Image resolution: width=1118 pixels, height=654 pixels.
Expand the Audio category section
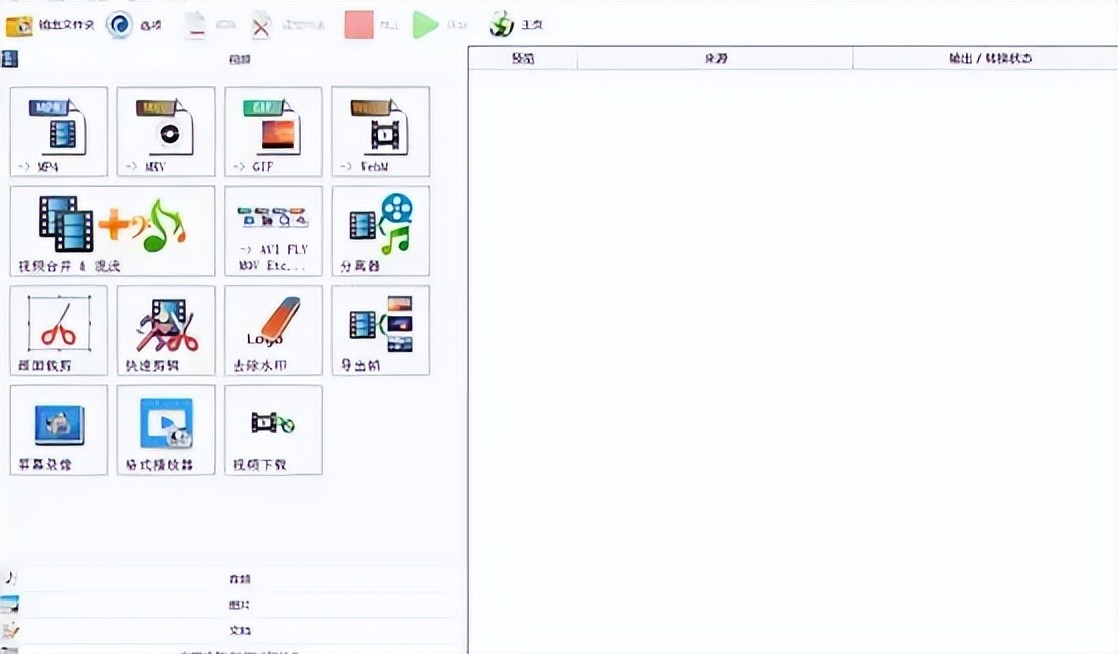[x=238, y=579]
